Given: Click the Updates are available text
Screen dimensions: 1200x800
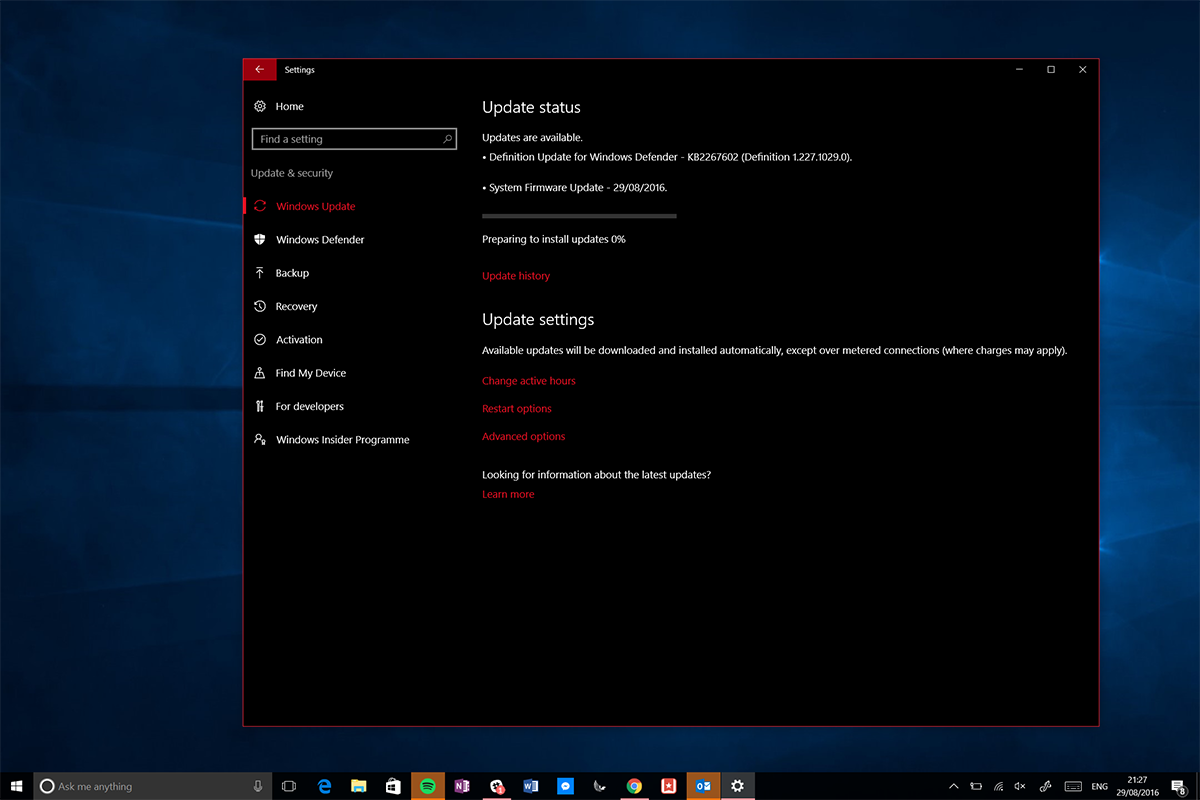Looking at the screenshot, I should [x=532, y=138].
